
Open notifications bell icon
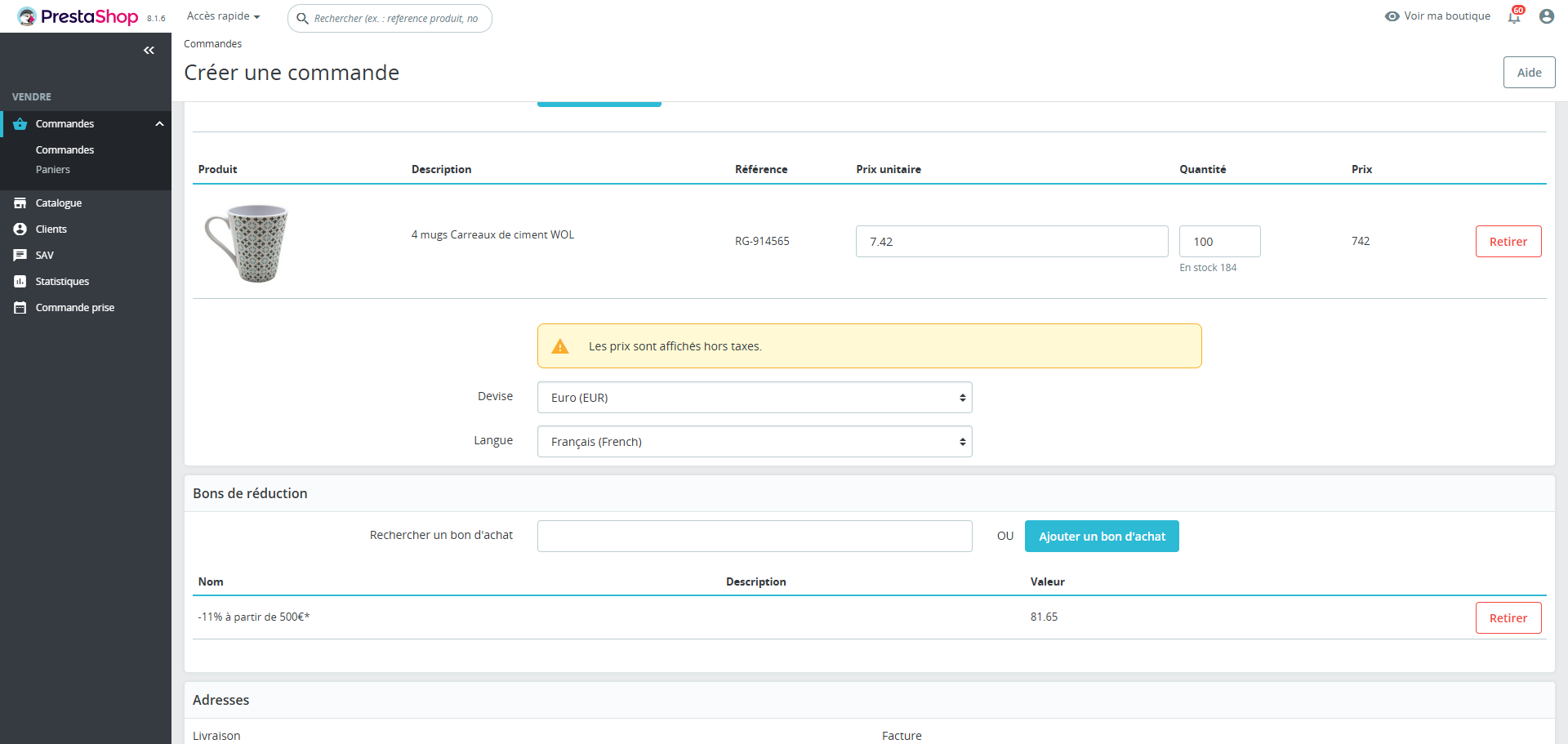tap(1514, 16)
